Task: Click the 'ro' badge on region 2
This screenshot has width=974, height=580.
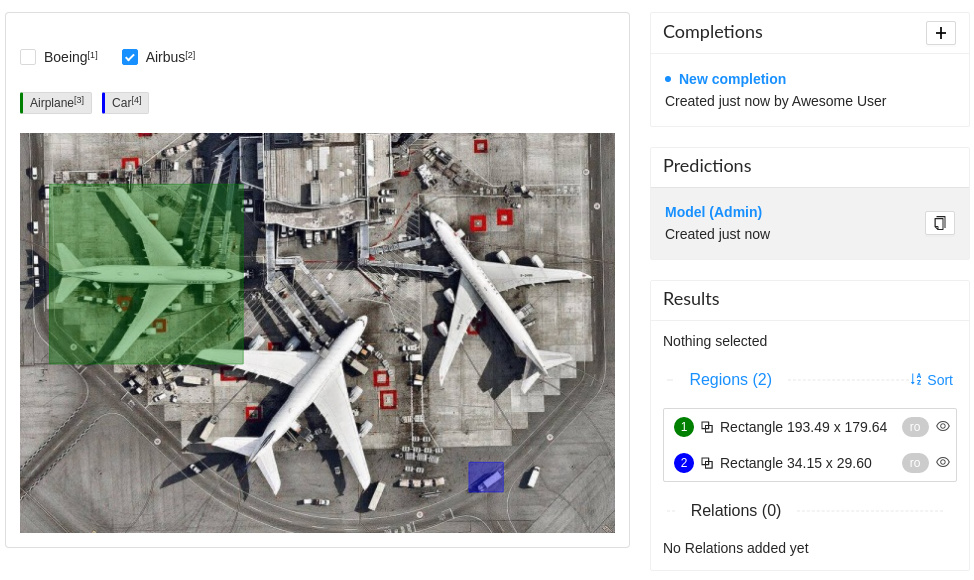Action: point(915,463)
